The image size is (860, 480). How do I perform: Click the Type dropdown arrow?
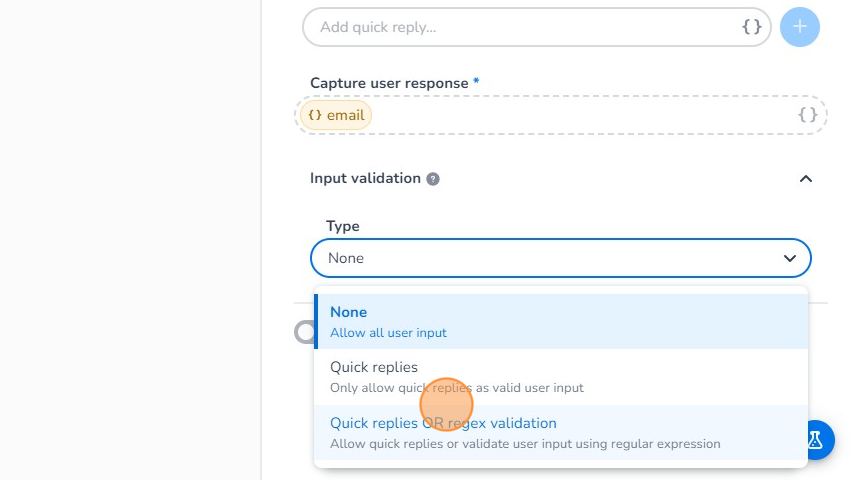coord(790,258)
